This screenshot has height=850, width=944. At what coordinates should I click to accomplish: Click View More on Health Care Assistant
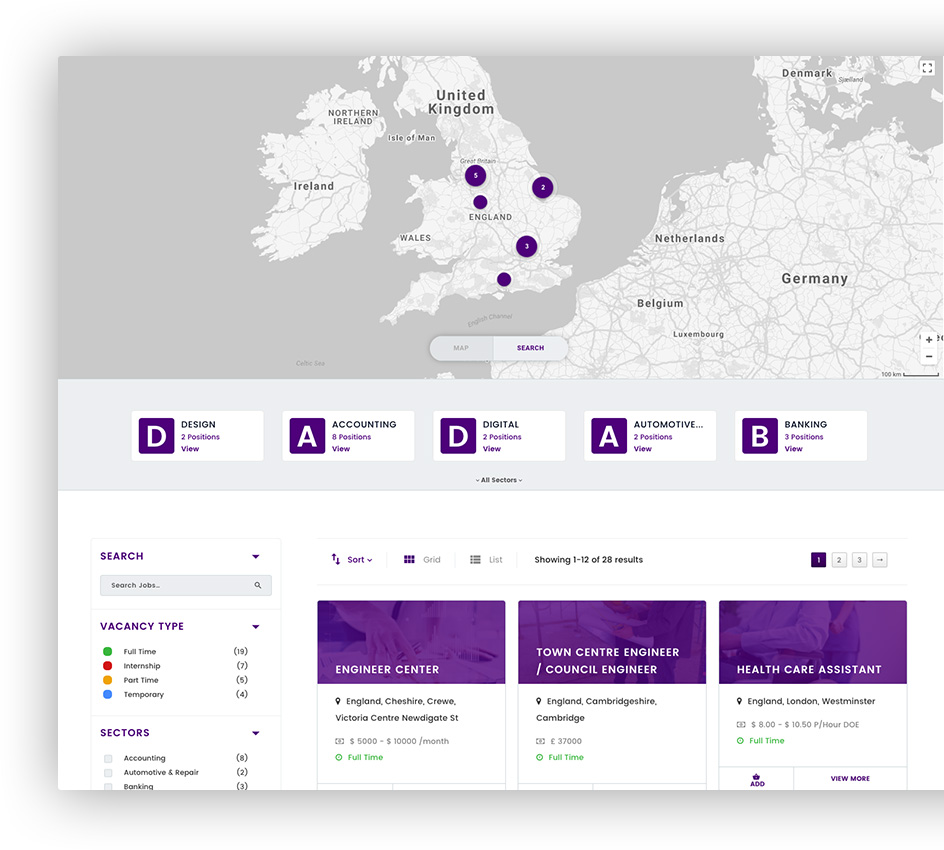coord(850,778)
